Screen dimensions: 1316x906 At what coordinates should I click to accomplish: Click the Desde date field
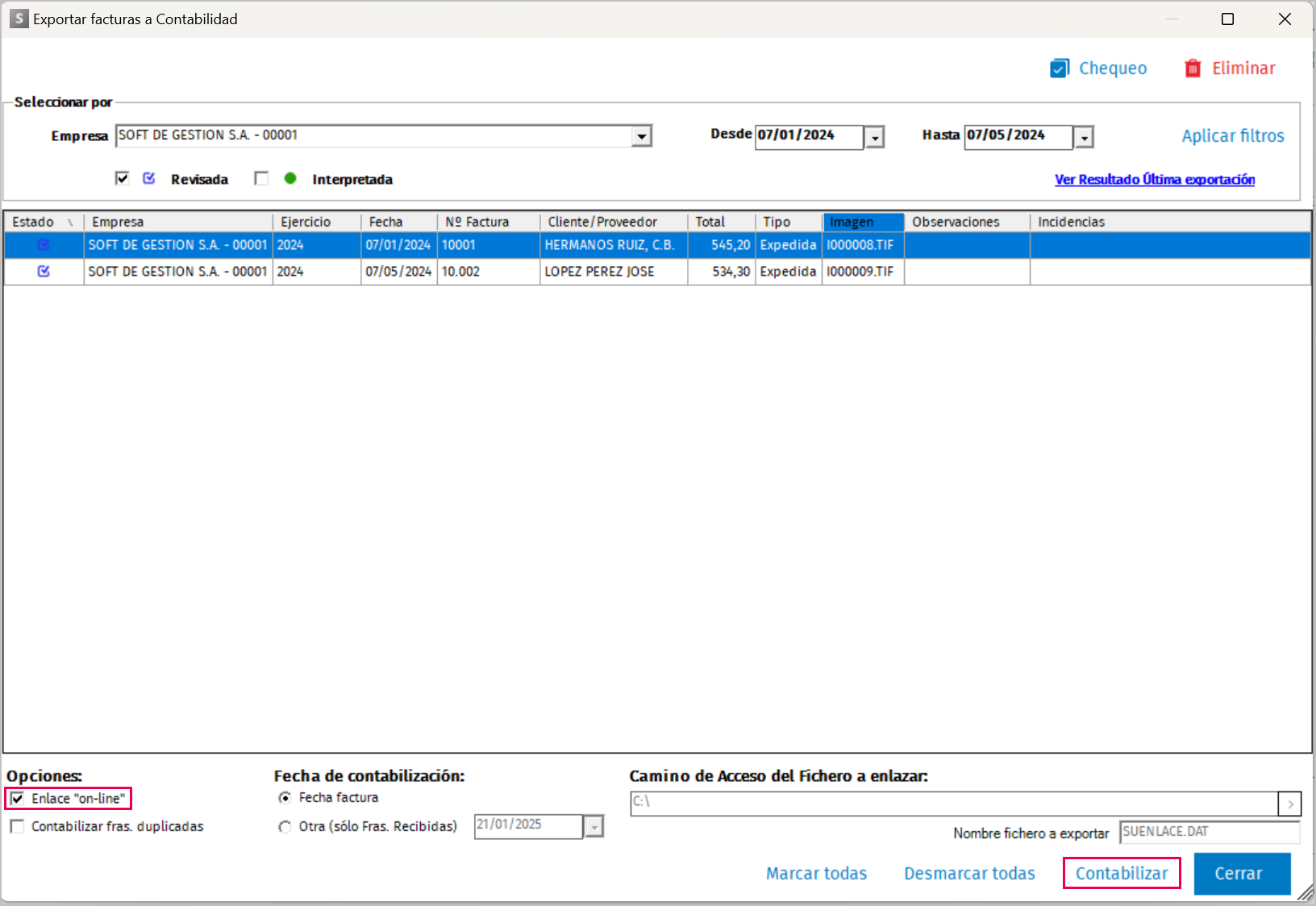click(x=810, y=136)
